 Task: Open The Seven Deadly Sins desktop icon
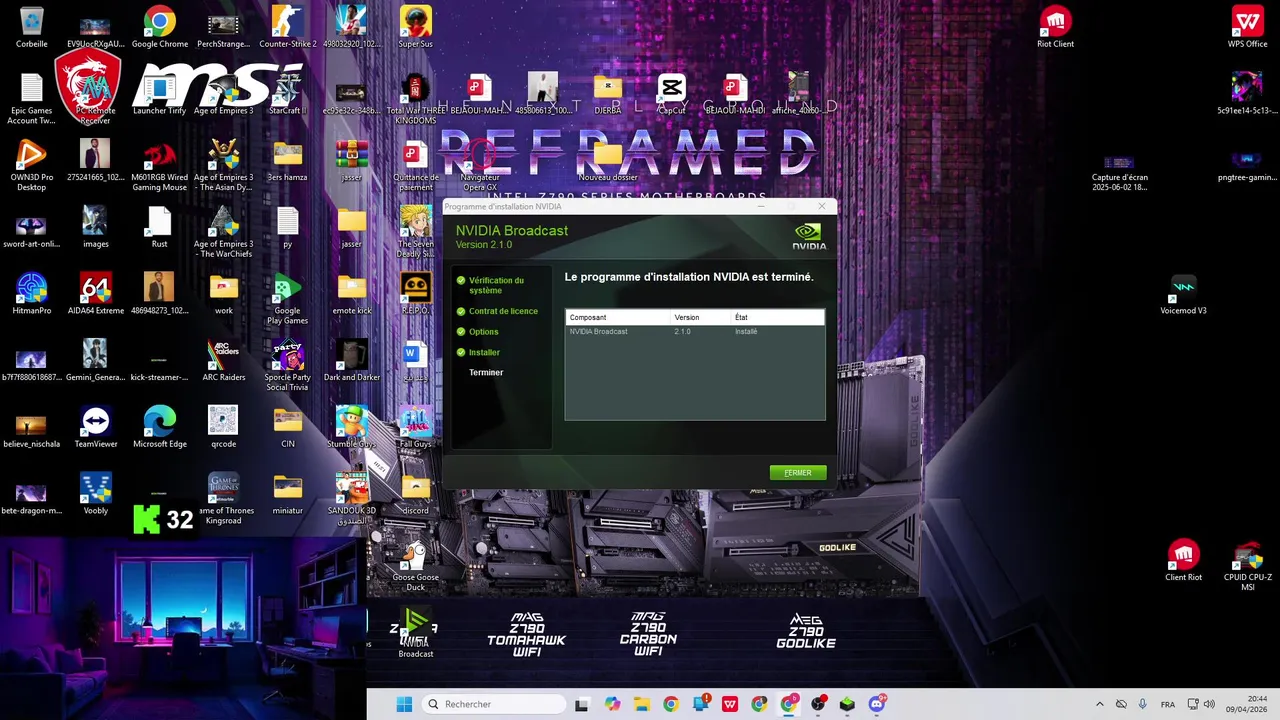point(416,233)
